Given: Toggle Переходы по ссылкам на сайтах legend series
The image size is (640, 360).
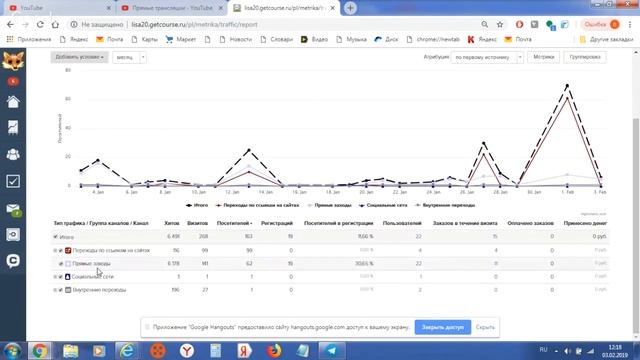Looking at the screenshot, I should point(257,205).
